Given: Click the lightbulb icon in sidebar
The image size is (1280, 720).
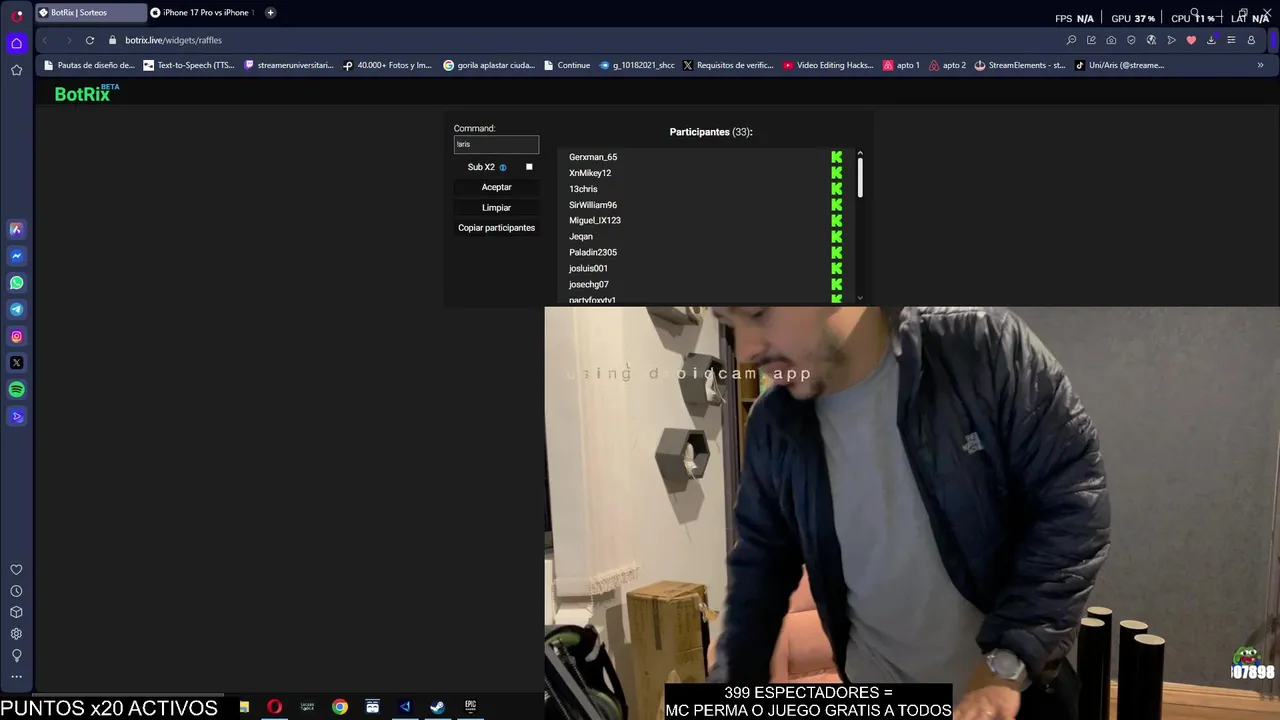Looking at the screenshot, I should (x=16, y=656).
